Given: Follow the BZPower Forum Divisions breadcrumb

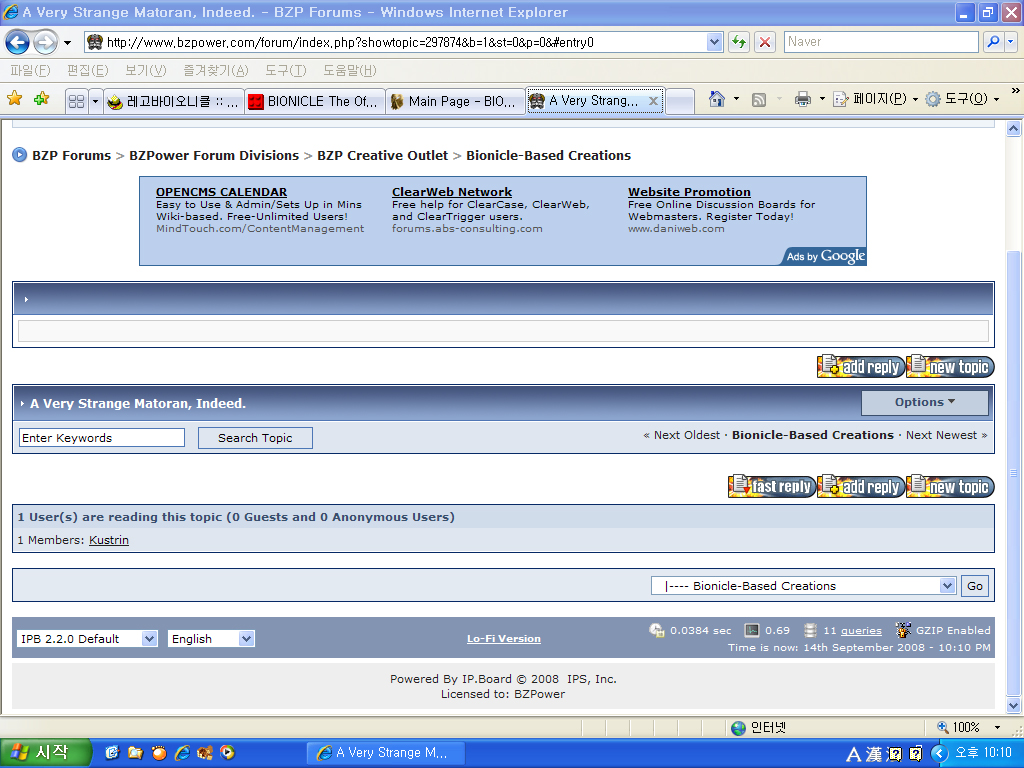Looking at the screenshot, I should click(x=214, y=155).
